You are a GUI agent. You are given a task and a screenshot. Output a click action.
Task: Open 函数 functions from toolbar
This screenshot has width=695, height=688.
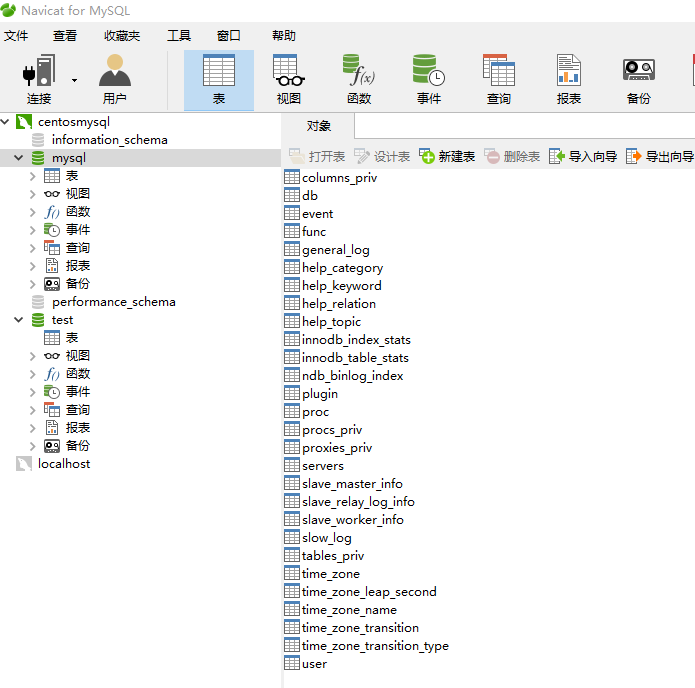pyautogui.click(x=359, y=80)
